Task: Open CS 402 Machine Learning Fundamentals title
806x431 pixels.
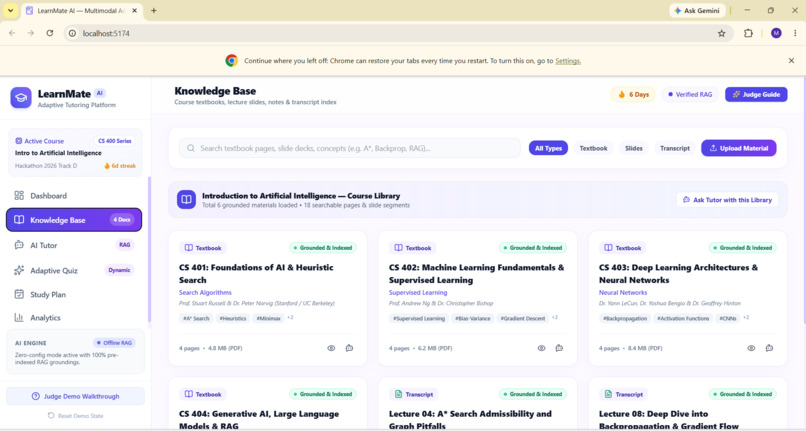Action: click(477, 274)
